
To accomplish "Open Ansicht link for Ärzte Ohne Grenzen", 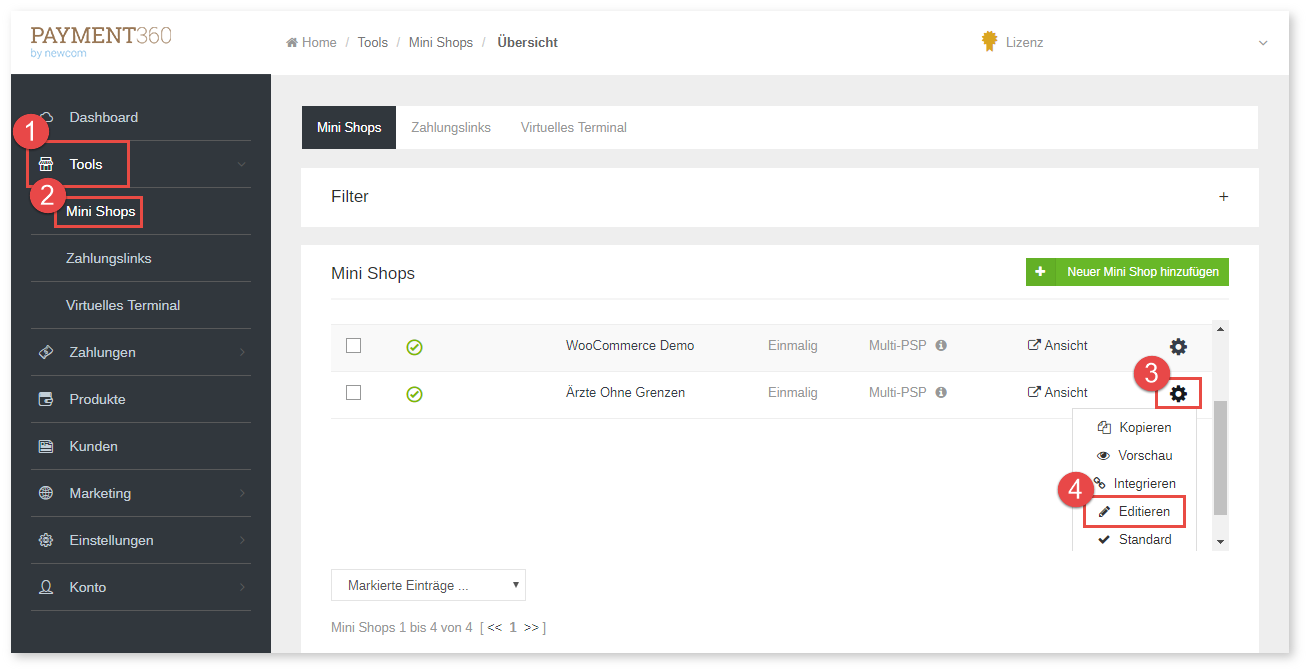I will click(1058, 393).
